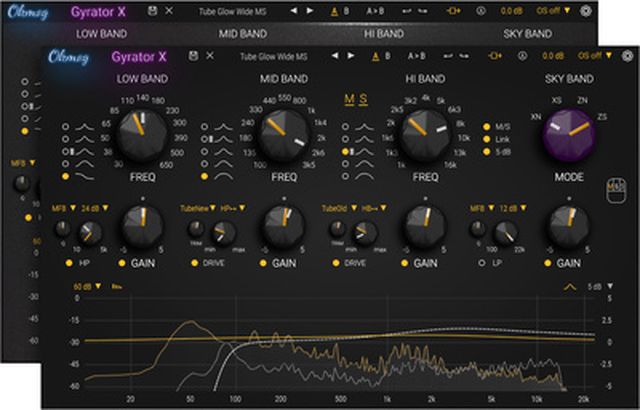The image size is (640, 410).
Task: Click X icon beside back window save icon
Action: [169, 11]
